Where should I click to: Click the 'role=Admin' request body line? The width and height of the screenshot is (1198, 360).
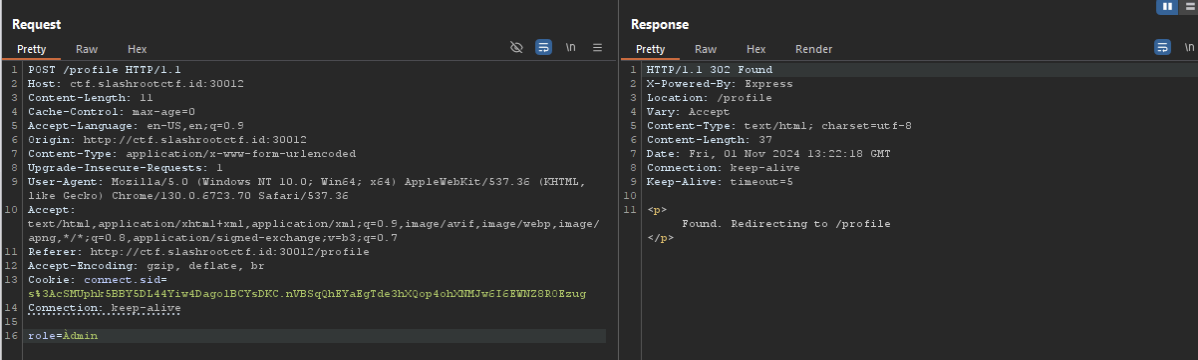[63, 336]
